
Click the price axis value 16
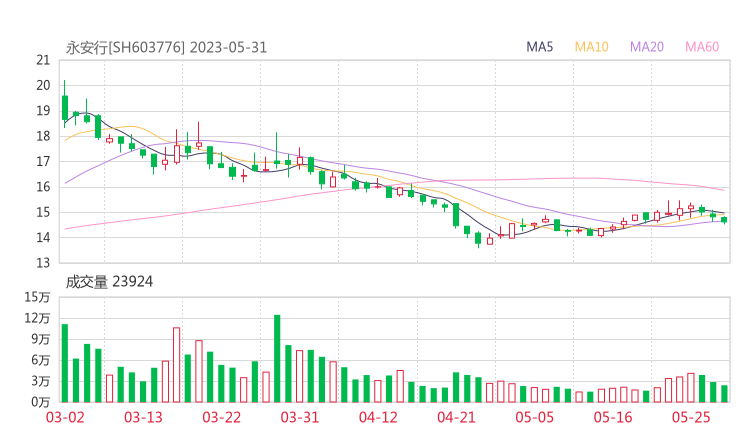pos(43,187)
